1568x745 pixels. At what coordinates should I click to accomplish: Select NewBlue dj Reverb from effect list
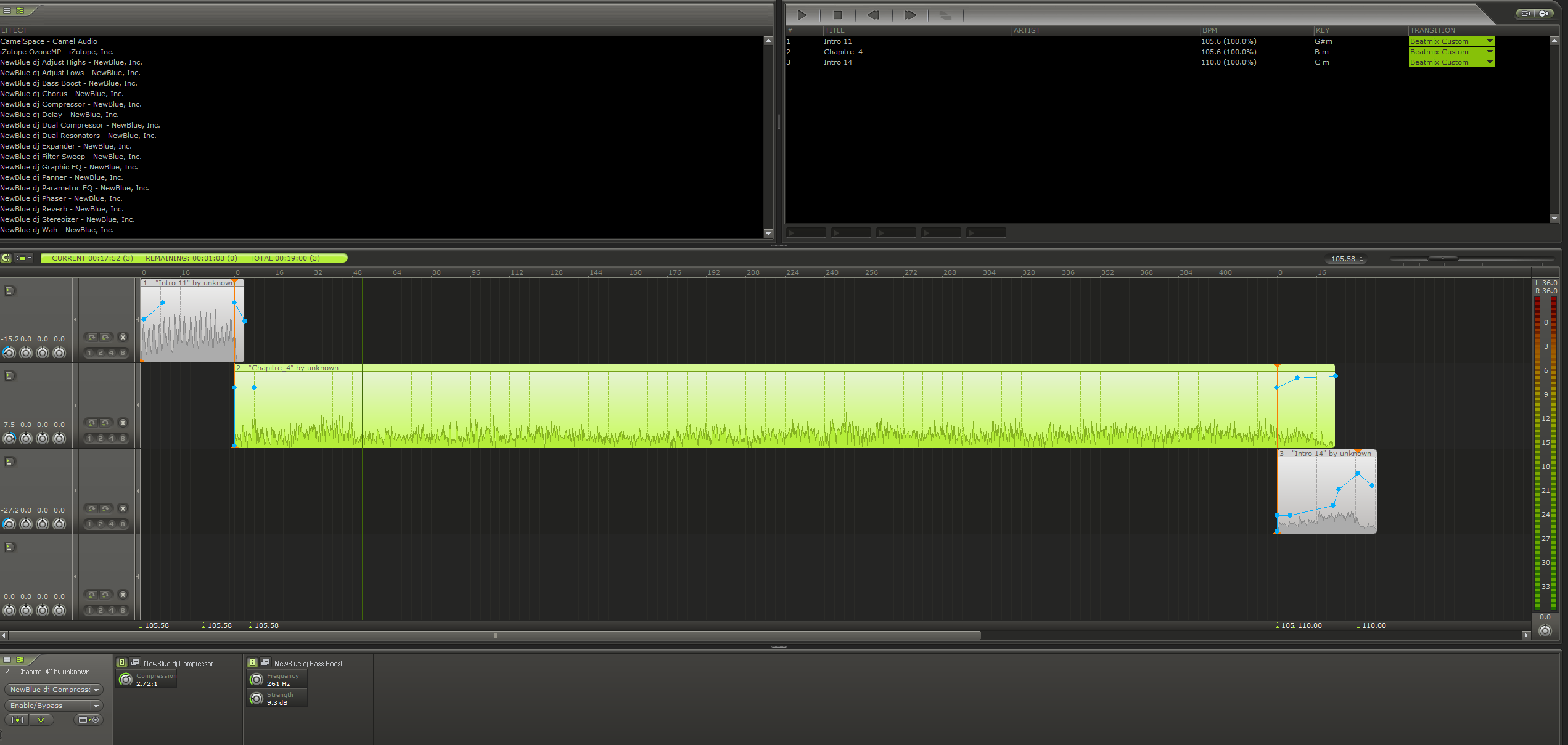click(62, 209)
